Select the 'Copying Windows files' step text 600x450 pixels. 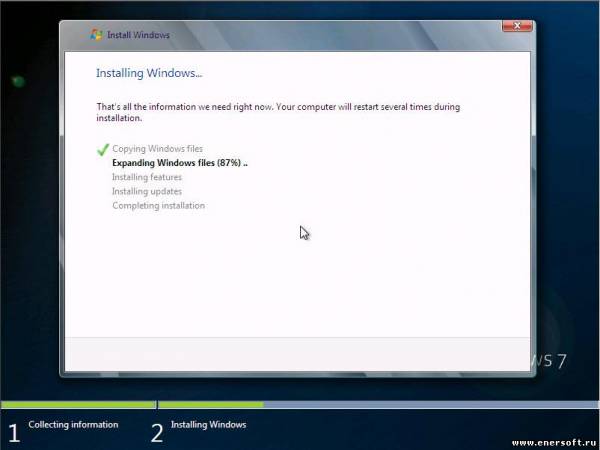[157, 148]
